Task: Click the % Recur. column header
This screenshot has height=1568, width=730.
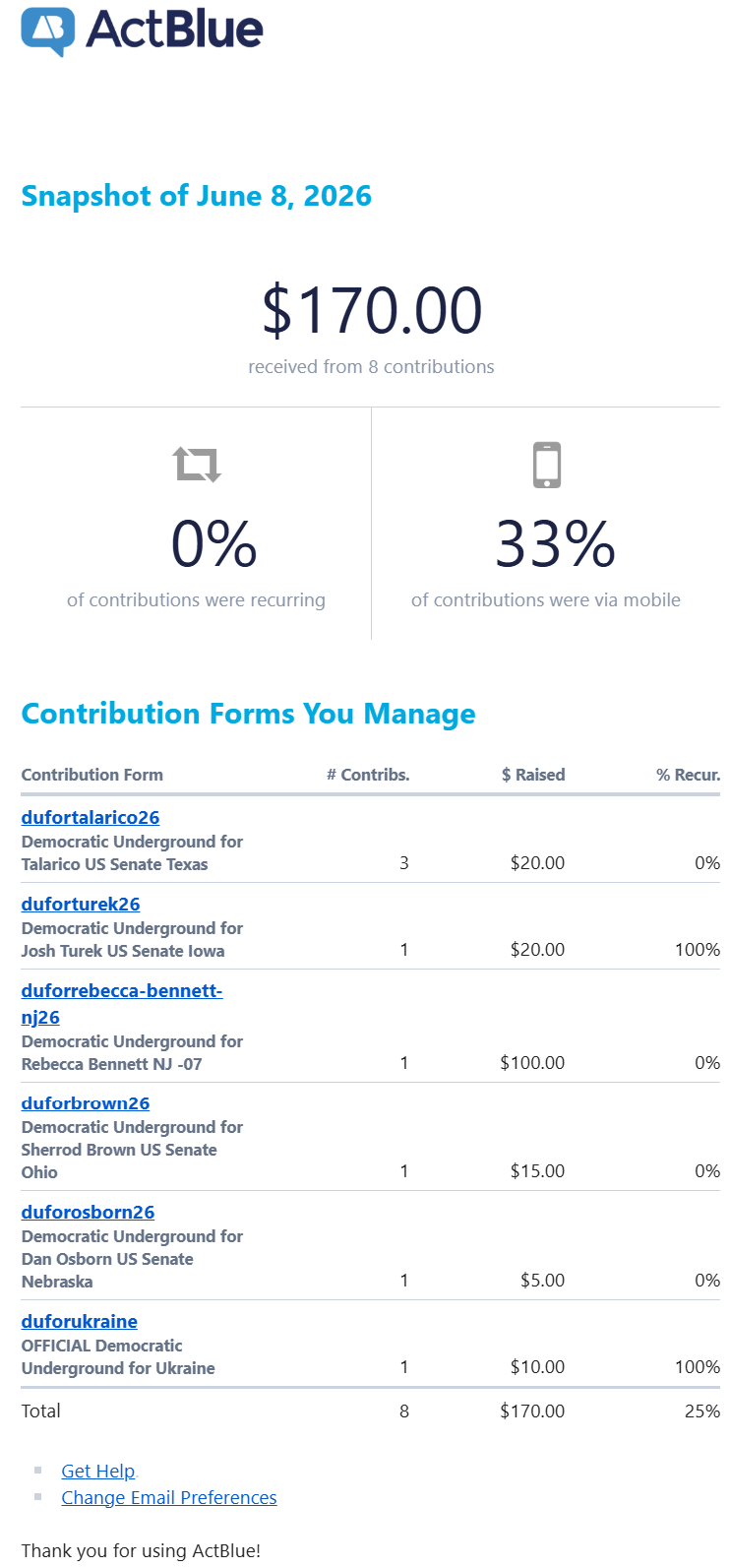Action: pyautogui.click(x=689, y=775)
